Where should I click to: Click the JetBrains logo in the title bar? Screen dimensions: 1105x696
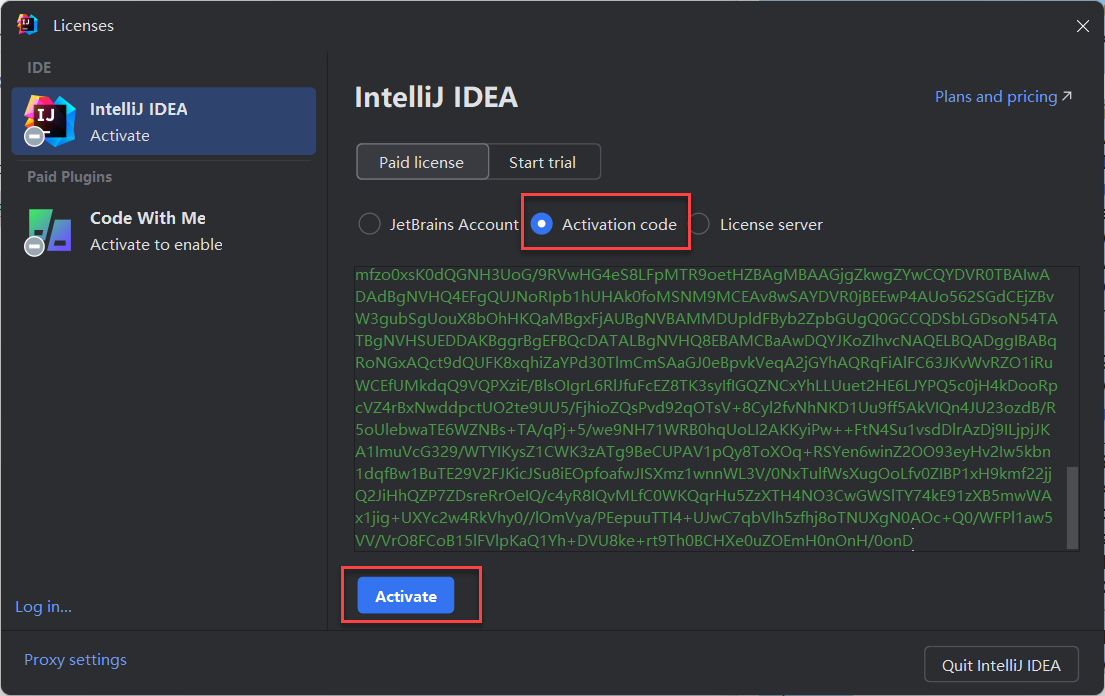coord(28,25)
